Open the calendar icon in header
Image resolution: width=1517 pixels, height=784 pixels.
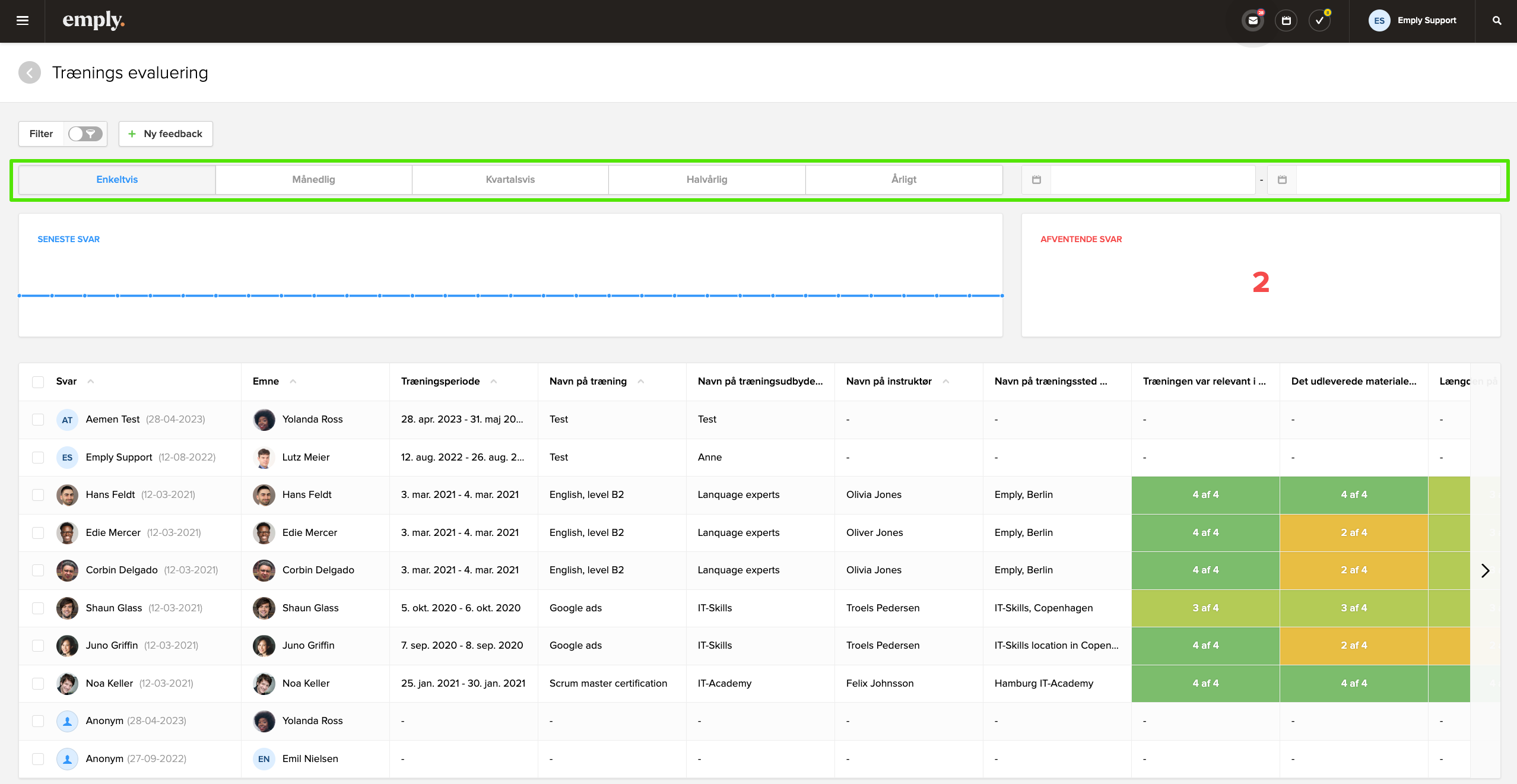(1286, 21)
